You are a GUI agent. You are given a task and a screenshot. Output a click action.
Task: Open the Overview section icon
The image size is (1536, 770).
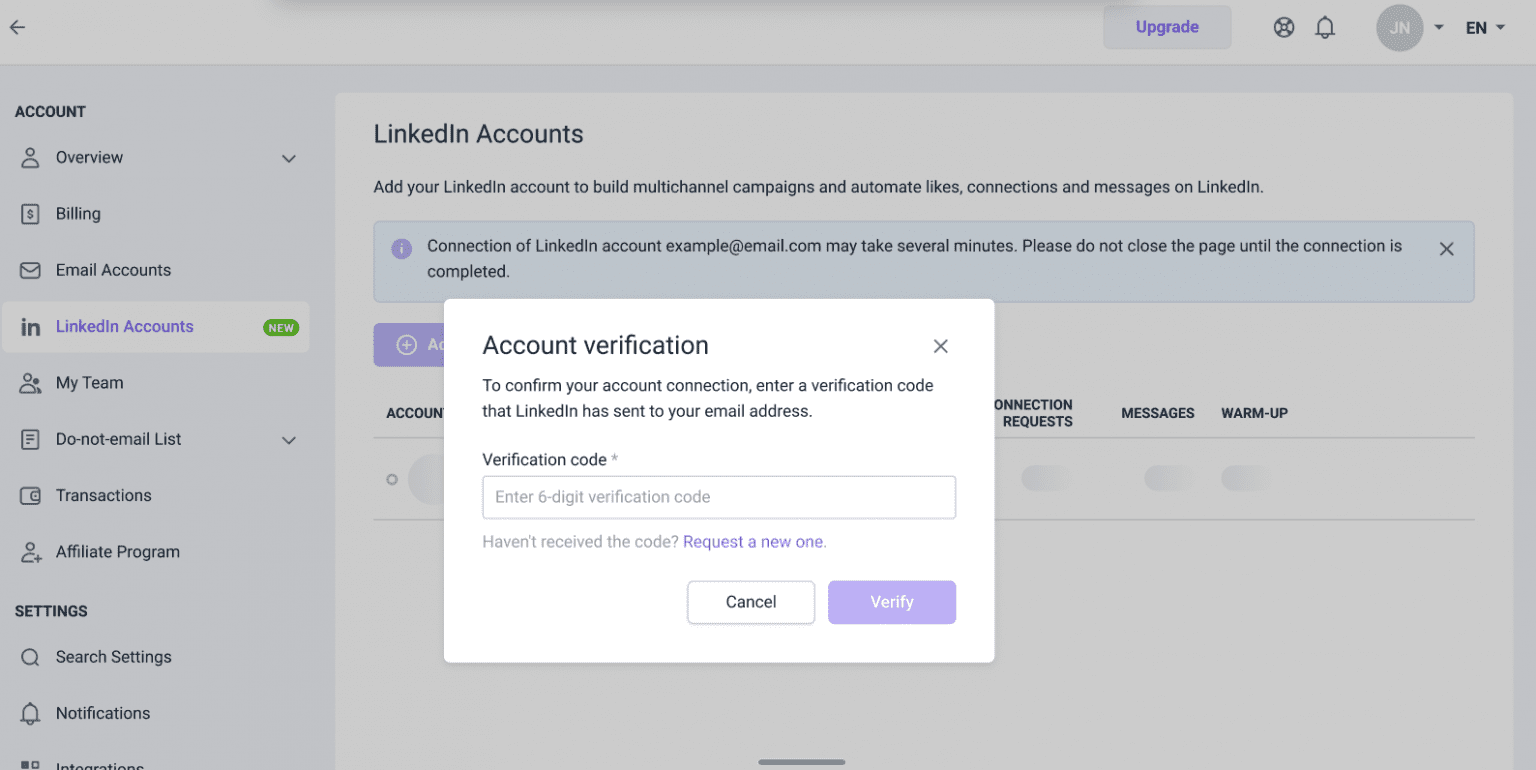coord(30,157)
